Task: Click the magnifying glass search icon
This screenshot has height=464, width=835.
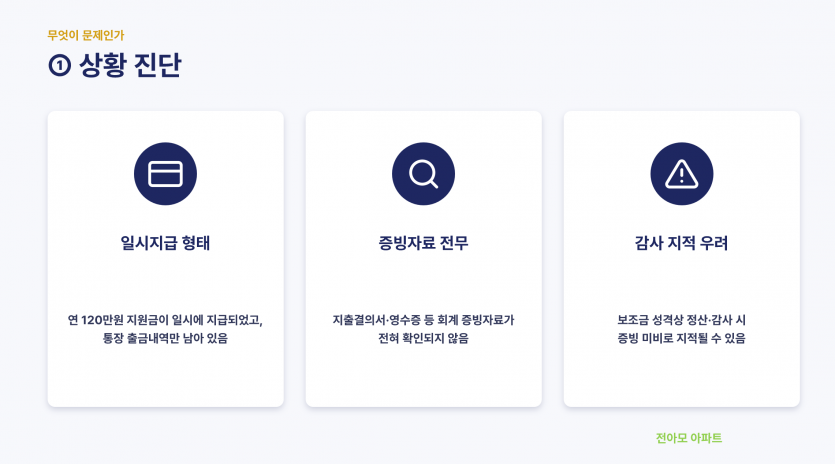Action: coord(423,174)
